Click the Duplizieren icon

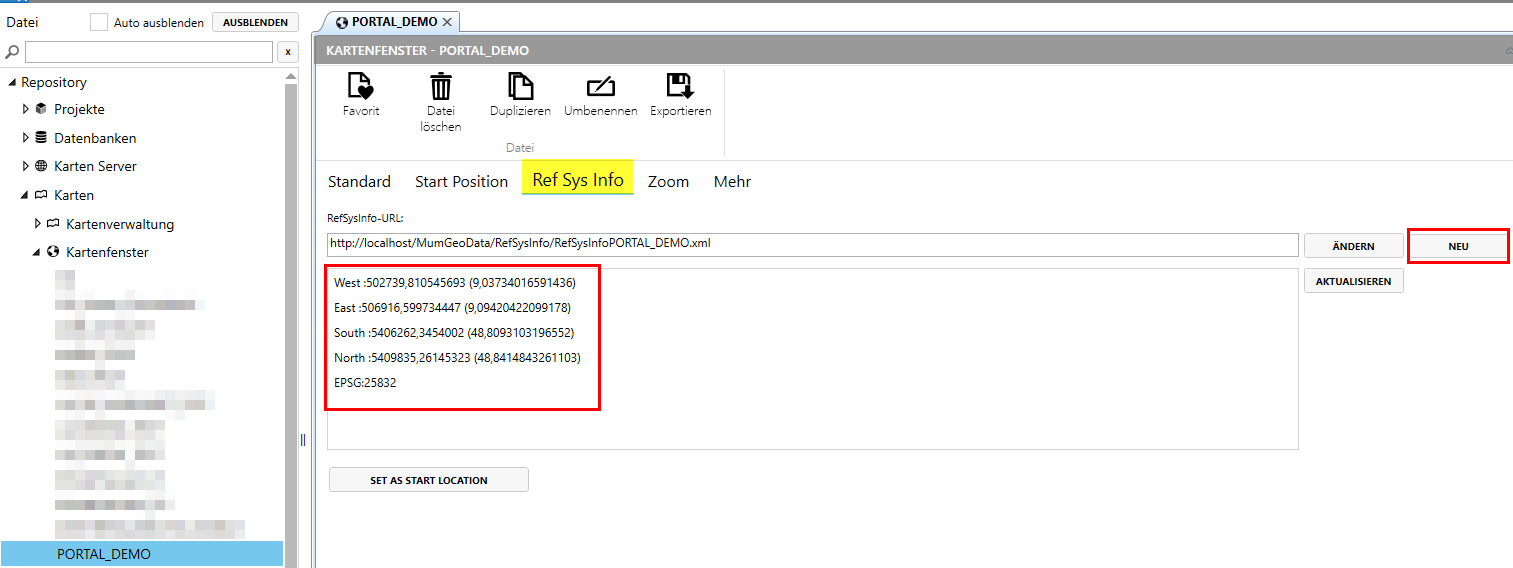pos(520,86)
